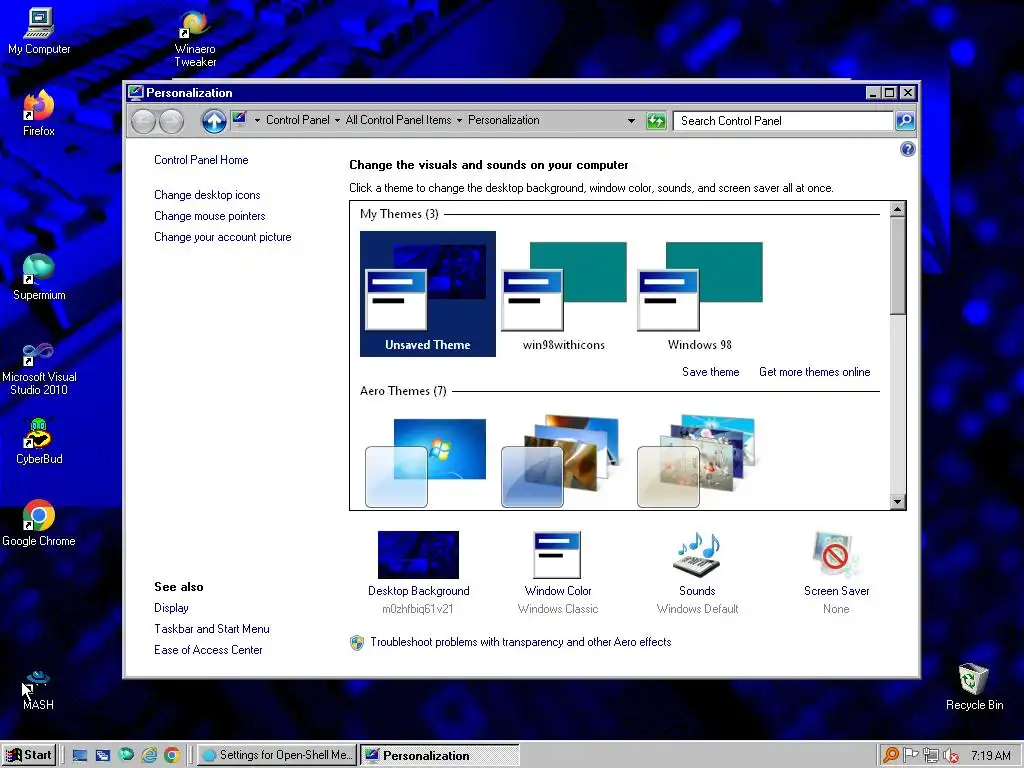
Task: Click the 7:19 AM taskbar clock
Action: [991, 756]
